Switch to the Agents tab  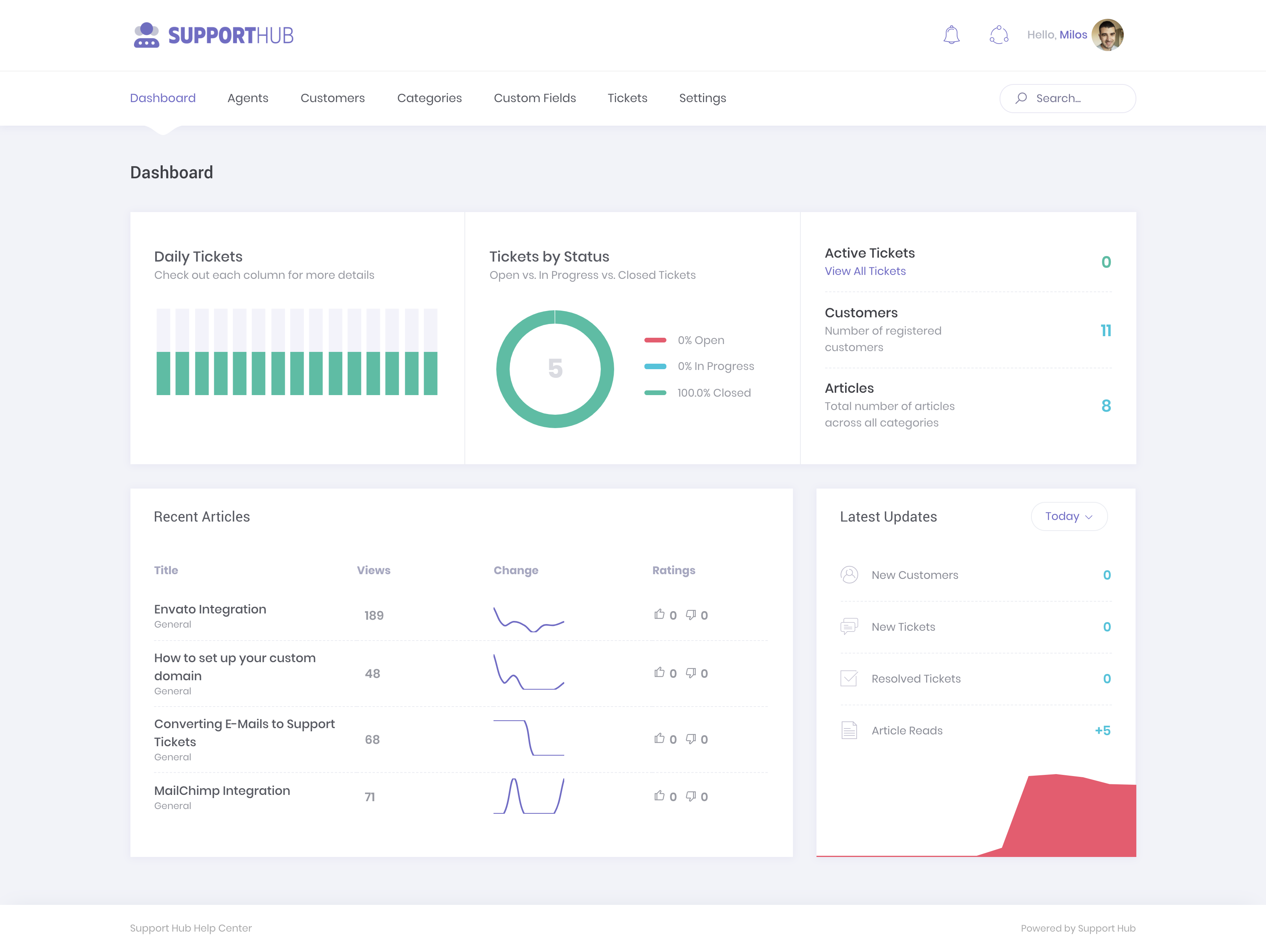click(248, 98)
